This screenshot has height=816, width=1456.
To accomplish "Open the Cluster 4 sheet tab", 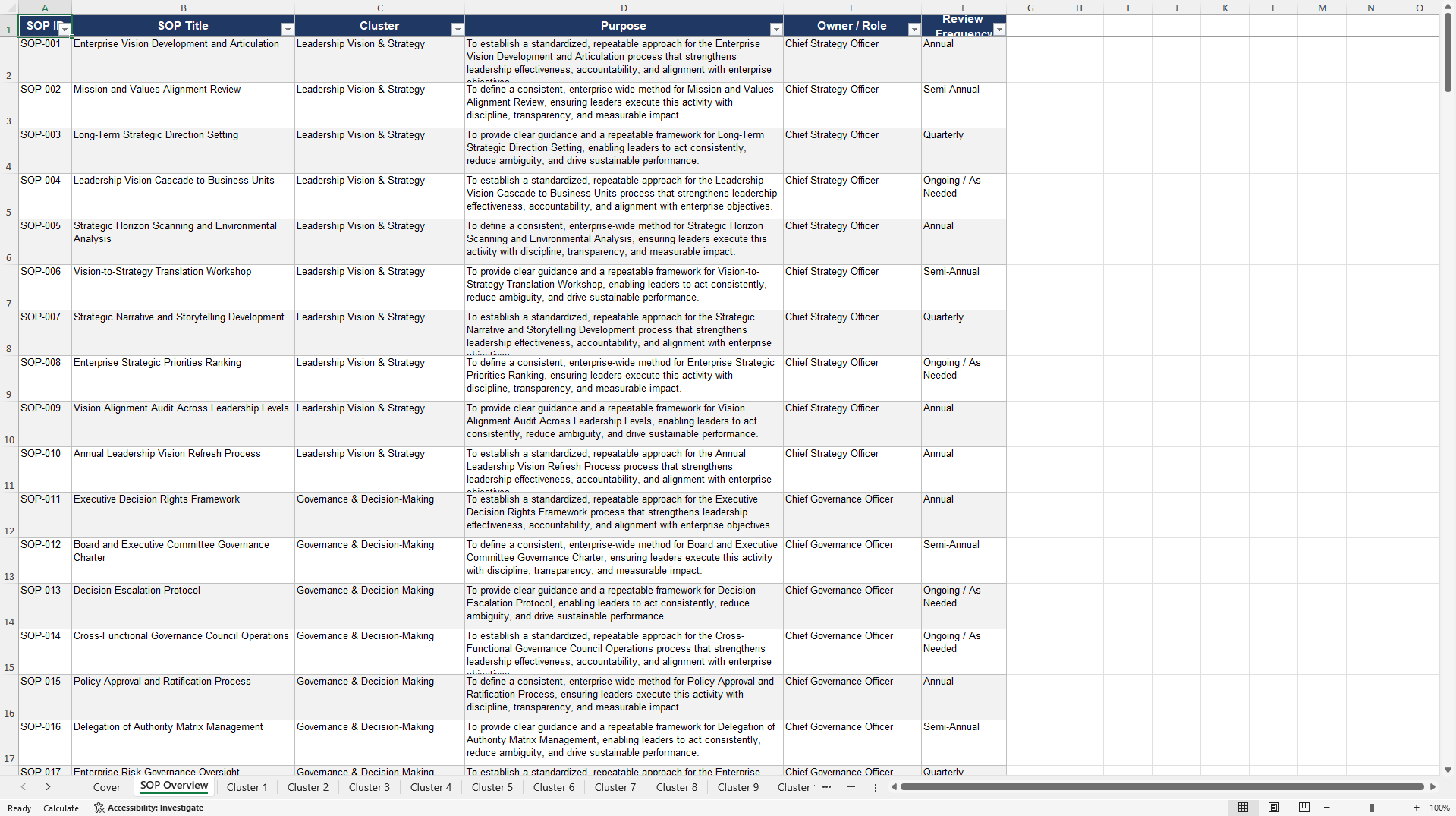I will click(431, 787).
